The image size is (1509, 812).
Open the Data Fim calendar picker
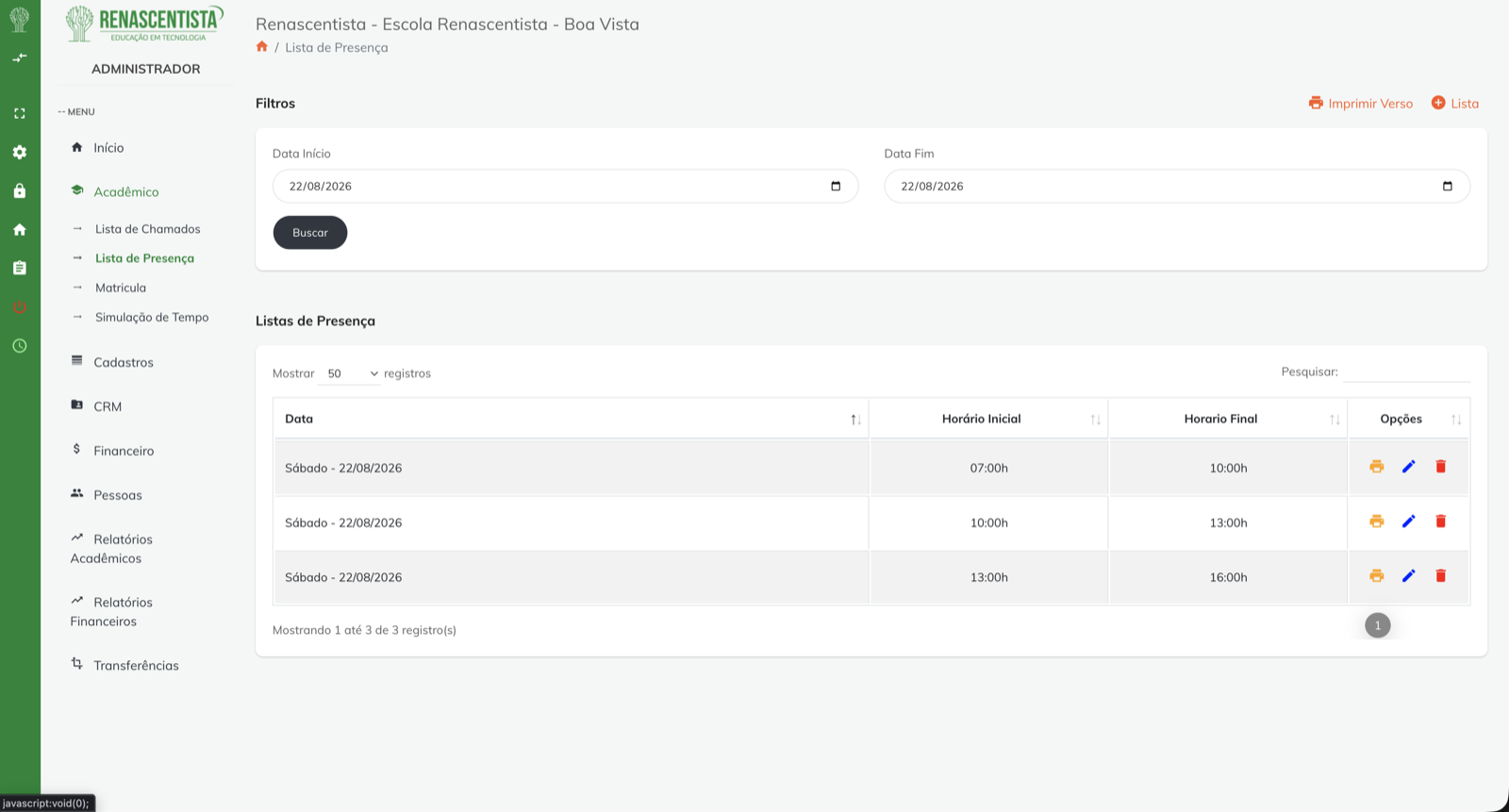[1448, 186]
